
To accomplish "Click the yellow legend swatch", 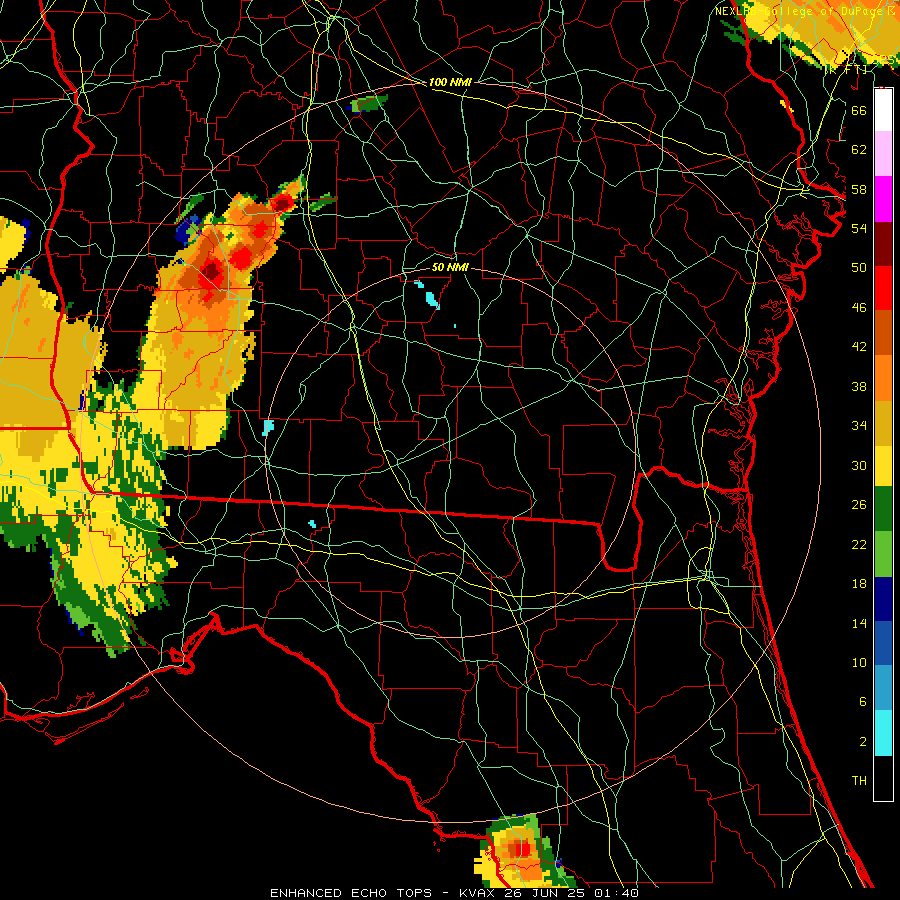I will pyautogui.click(x=883, y=466).
